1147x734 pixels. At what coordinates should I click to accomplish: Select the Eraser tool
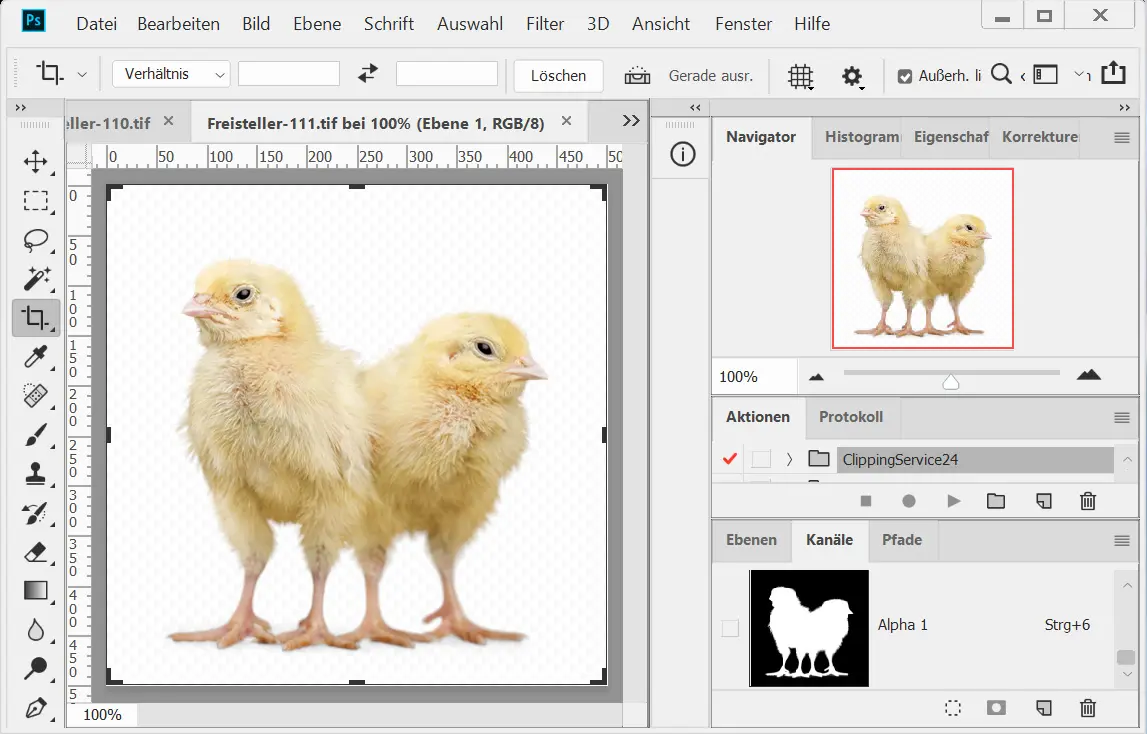click(x=36, y=551)
